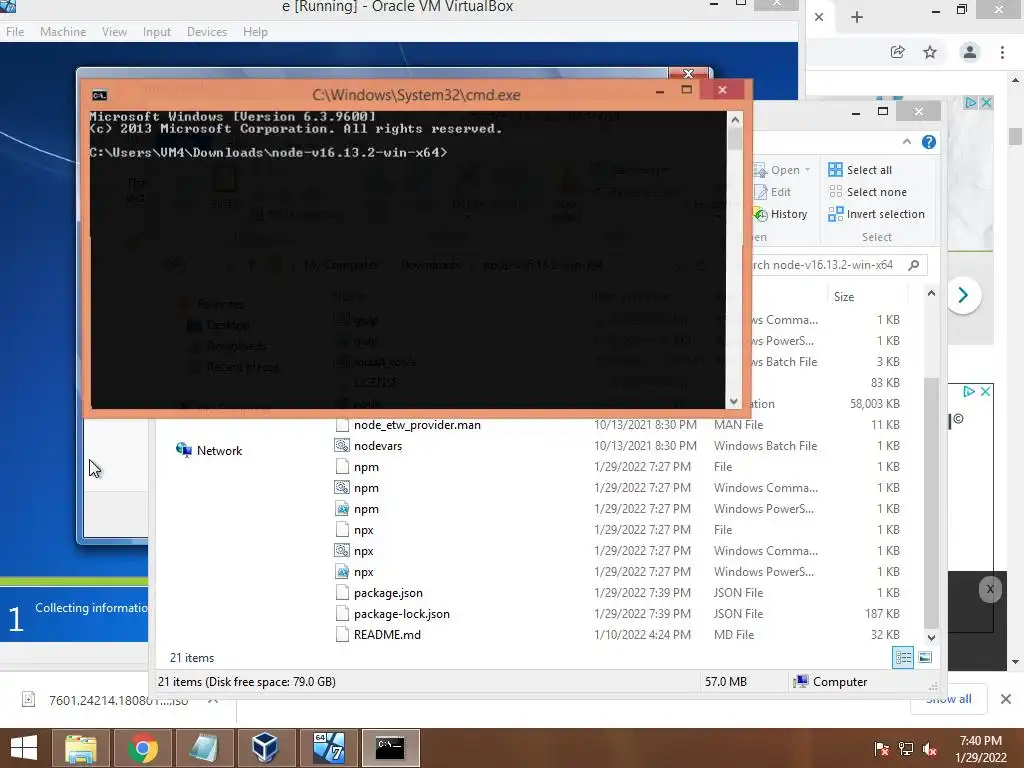Viewport: 1024px width, 768px height.
Task: Click the npm PowerShell script icon
Action: click(342, 509)
